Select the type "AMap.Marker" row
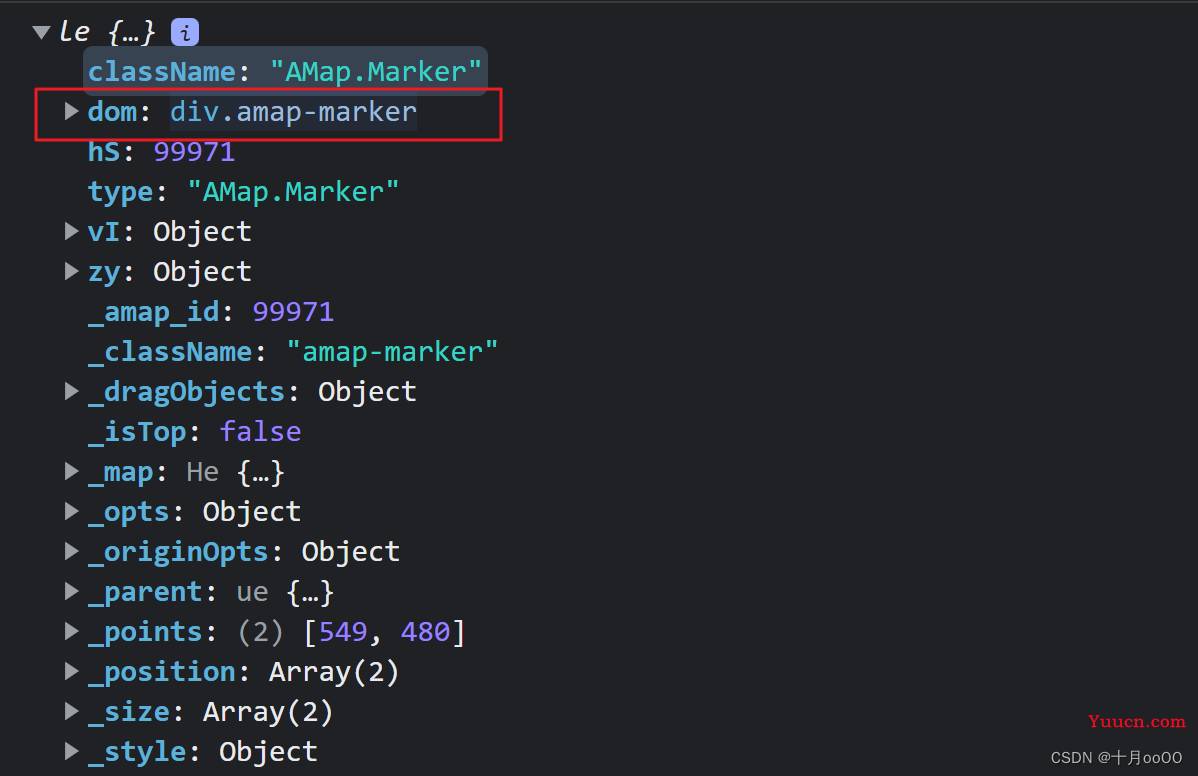1198x776 pixels. [x=243, y=192]
